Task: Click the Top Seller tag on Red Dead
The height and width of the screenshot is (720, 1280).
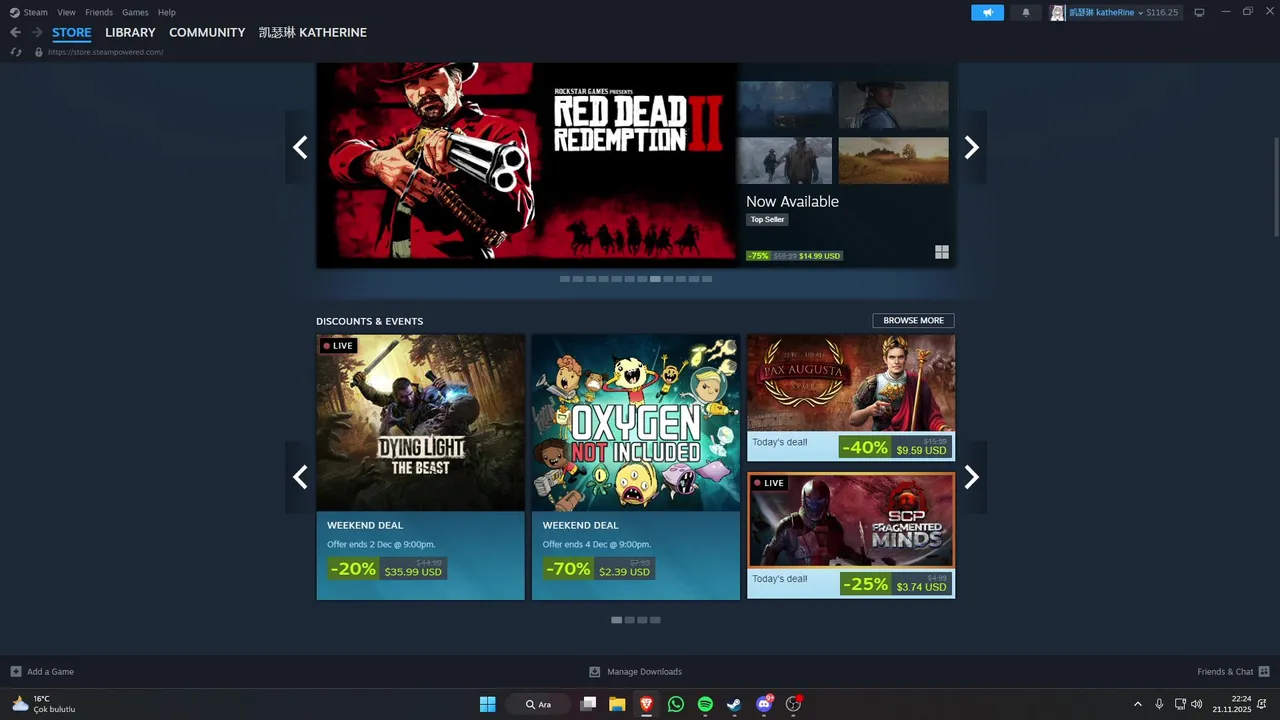Action: point(767,219)
